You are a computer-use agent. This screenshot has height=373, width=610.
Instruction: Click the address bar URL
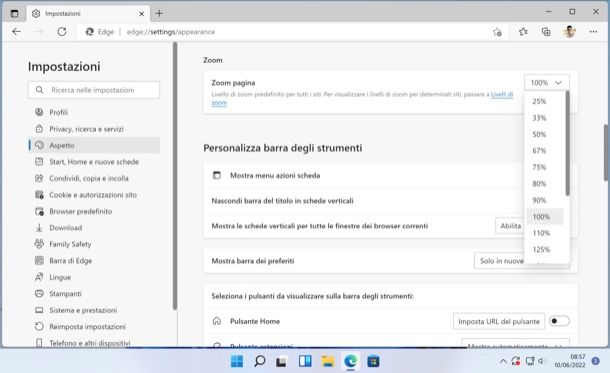tap(171, 32)
